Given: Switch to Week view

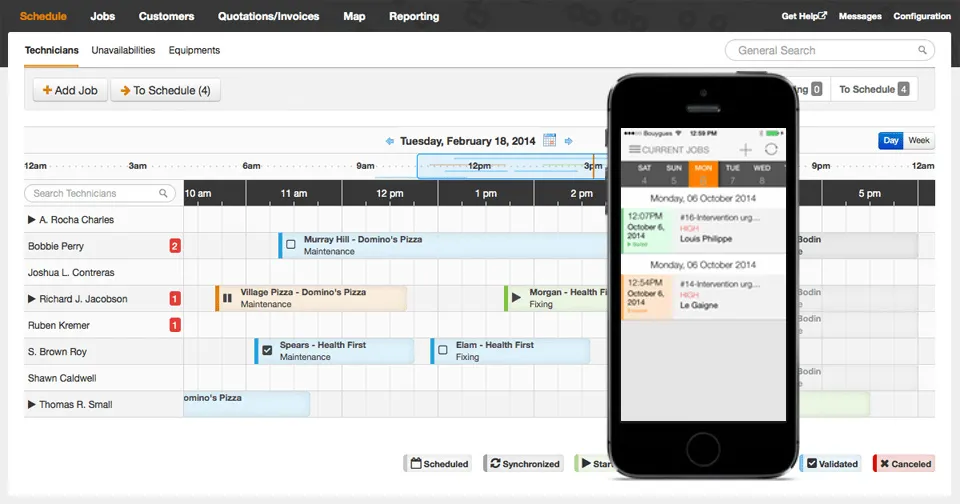Looking at the screenshot, I should pyautogui.click(x=918, y=140).
